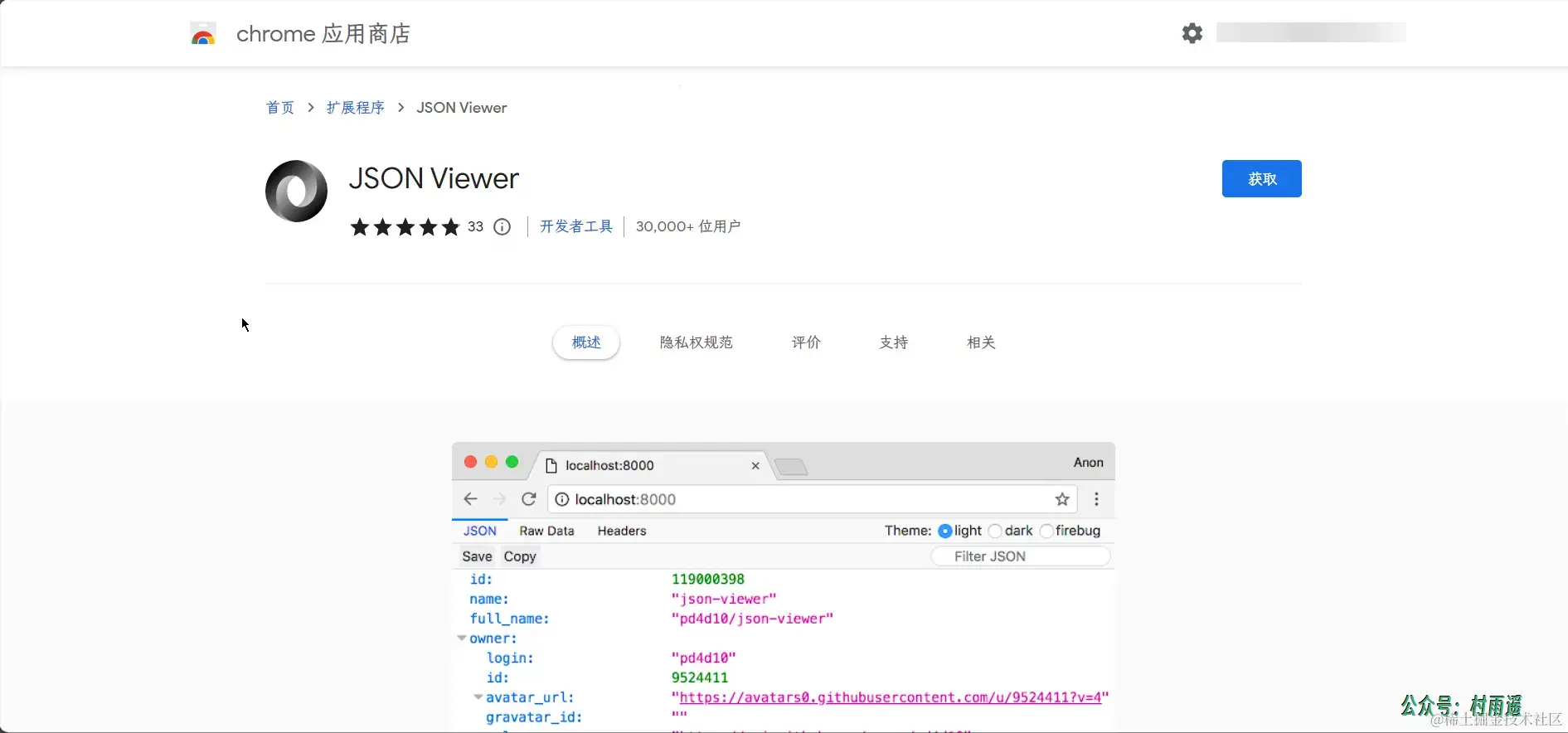Click the bookmark star in the address bar
1568x733 pixels.
tap(1062, 499)
